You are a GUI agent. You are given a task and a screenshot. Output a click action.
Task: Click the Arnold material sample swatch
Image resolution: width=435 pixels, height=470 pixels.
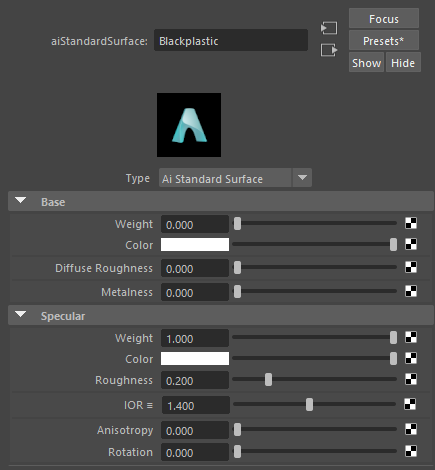tap(189, 125)
